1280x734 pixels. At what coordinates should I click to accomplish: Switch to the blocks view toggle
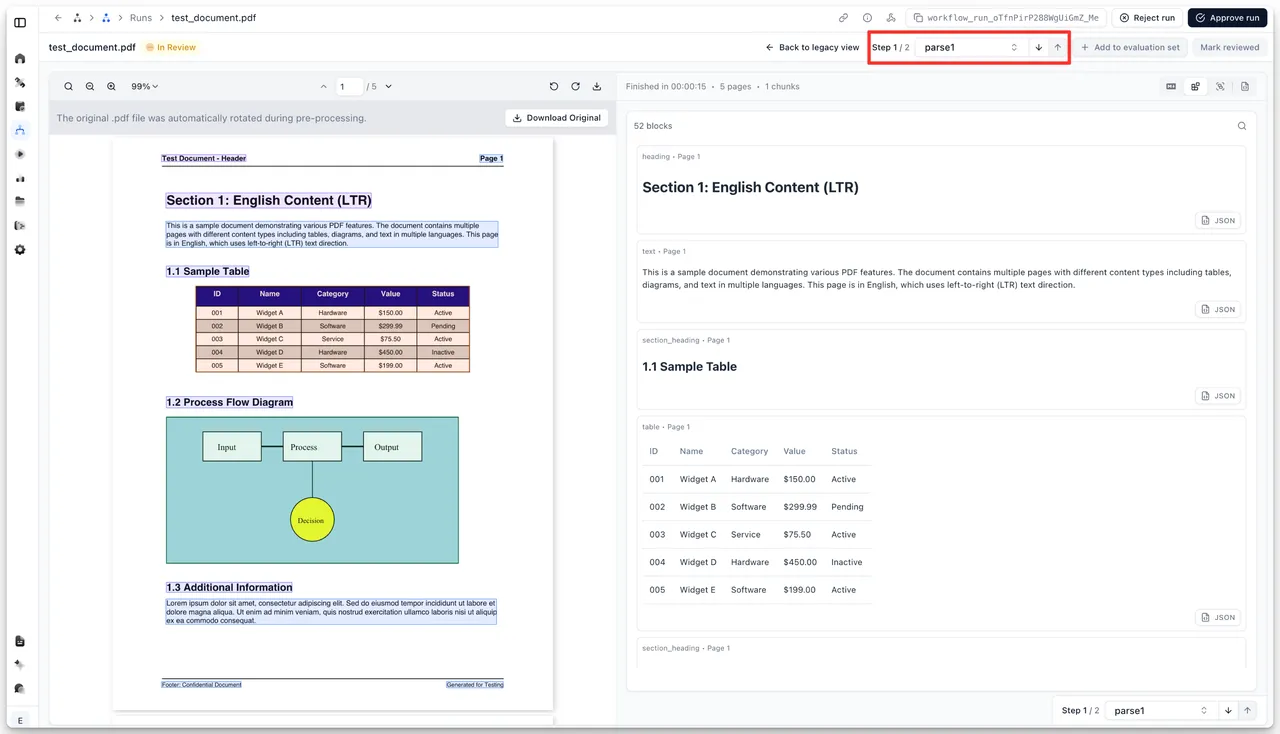click(x=1195, y=87)
